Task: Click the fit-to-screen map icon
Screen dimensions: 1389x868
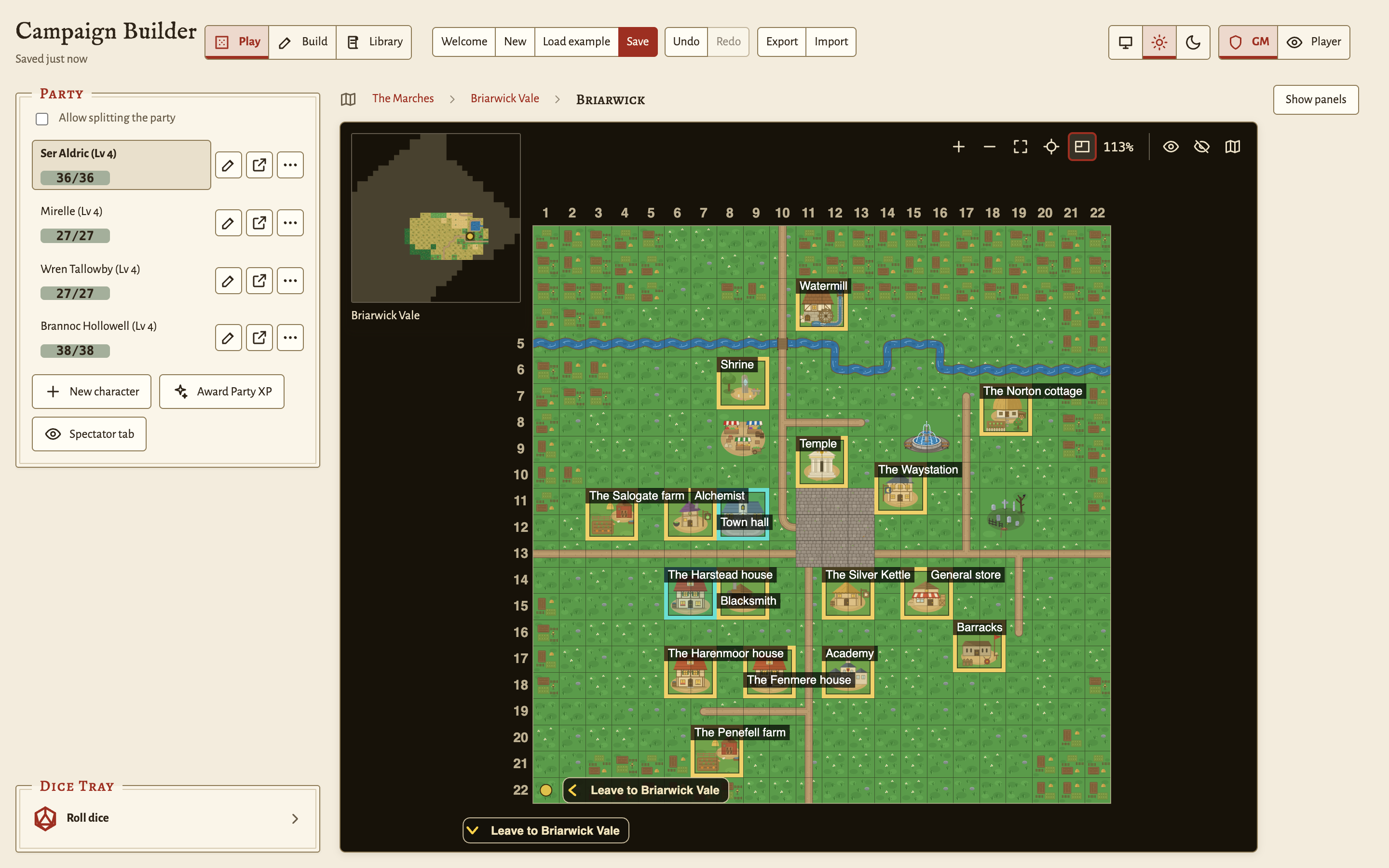Action: coord(1020,147)
